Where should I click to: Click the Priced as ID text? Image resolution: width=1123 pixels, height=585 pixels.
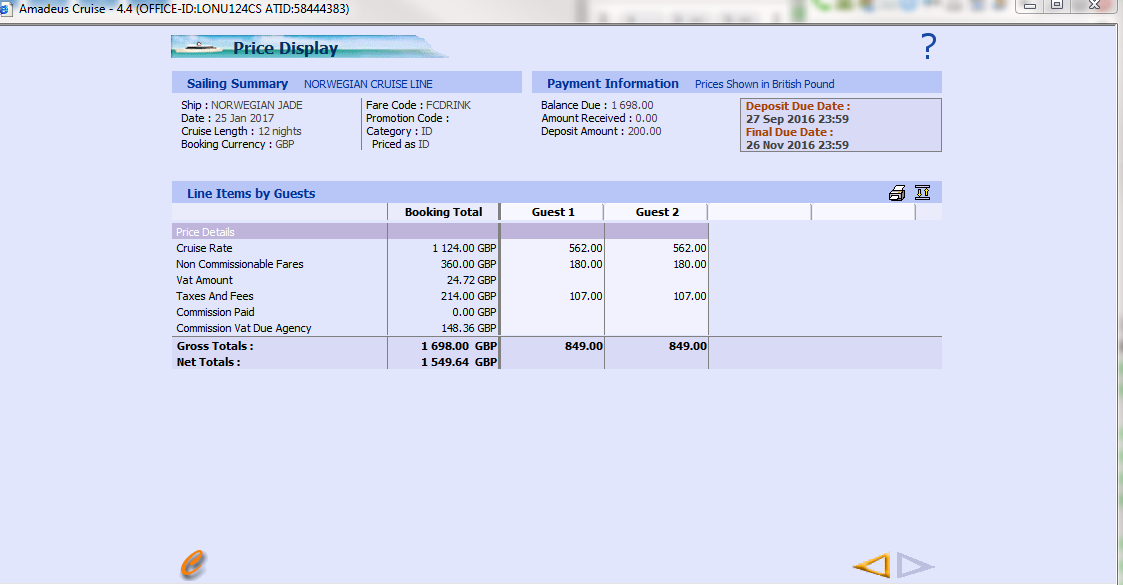tap(400, 144)
